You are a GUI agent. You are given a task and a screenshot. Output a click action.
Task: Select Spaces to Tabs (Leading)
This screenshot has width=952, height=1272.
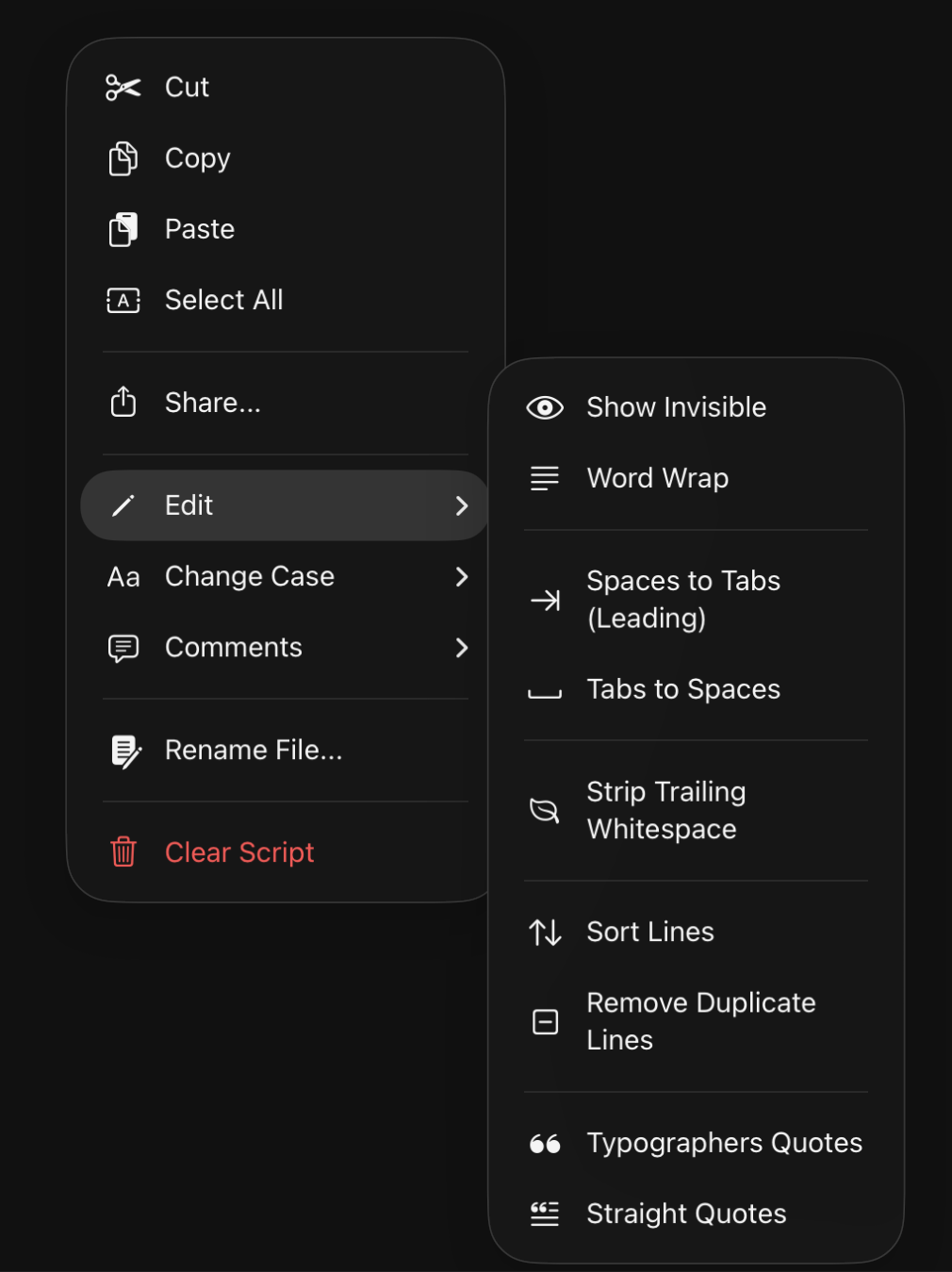(697, 600)
